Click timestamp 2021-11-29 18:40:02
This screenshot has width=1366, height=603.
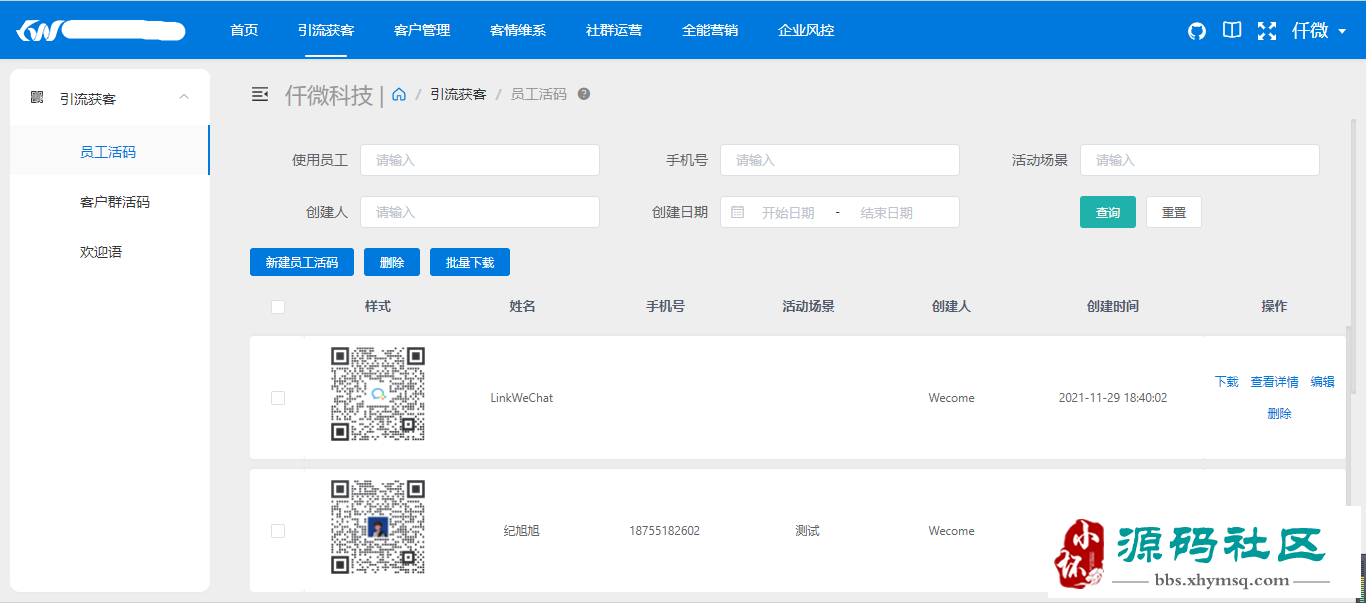[x=1113, y=398]
